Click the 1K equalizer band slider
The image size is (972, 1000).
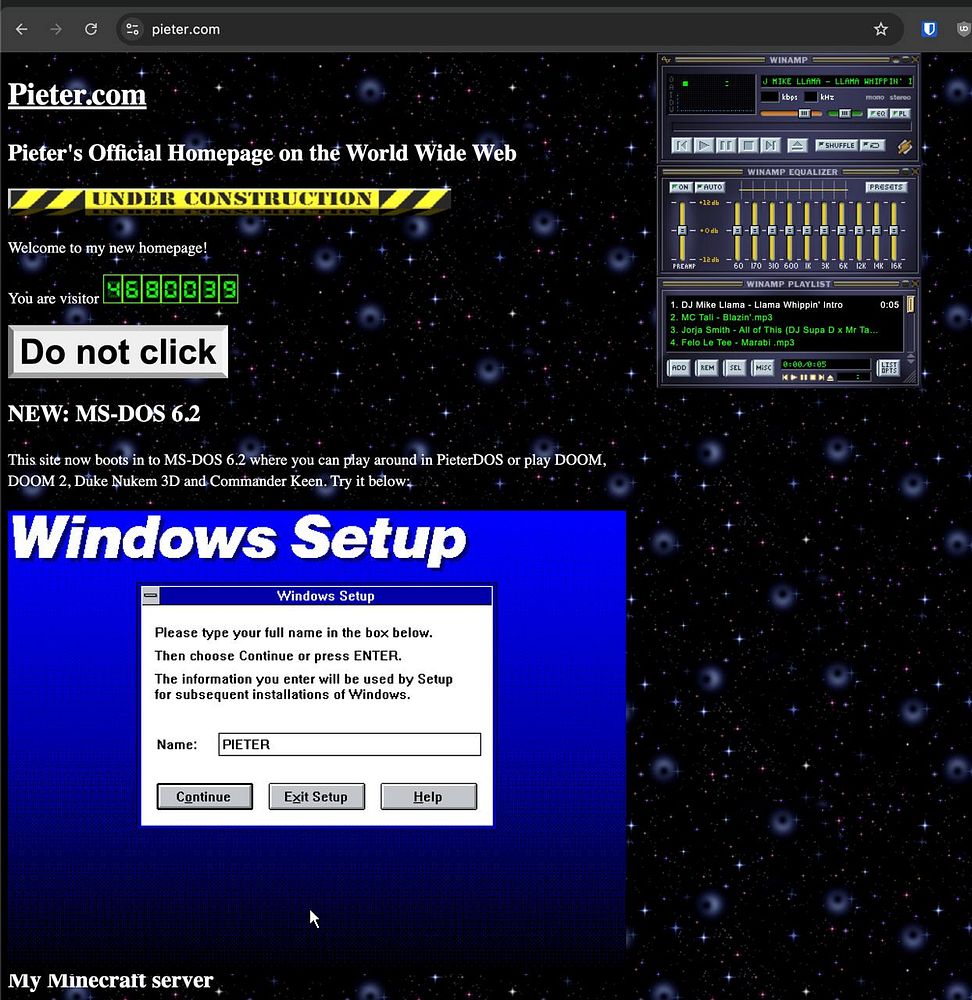(x=807, y=230)
